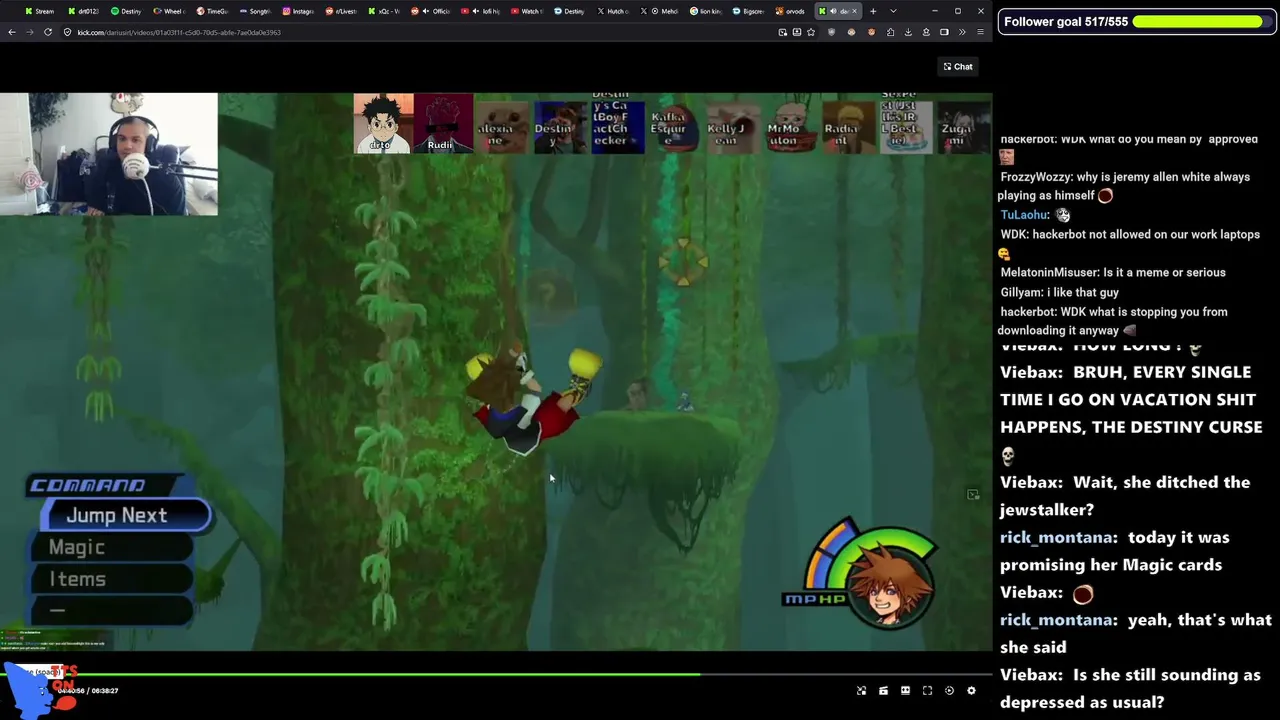Open the browser downloads arrow icon
Image resolution: width=1280 pixels, height=720 pixels.
(908, 32)
